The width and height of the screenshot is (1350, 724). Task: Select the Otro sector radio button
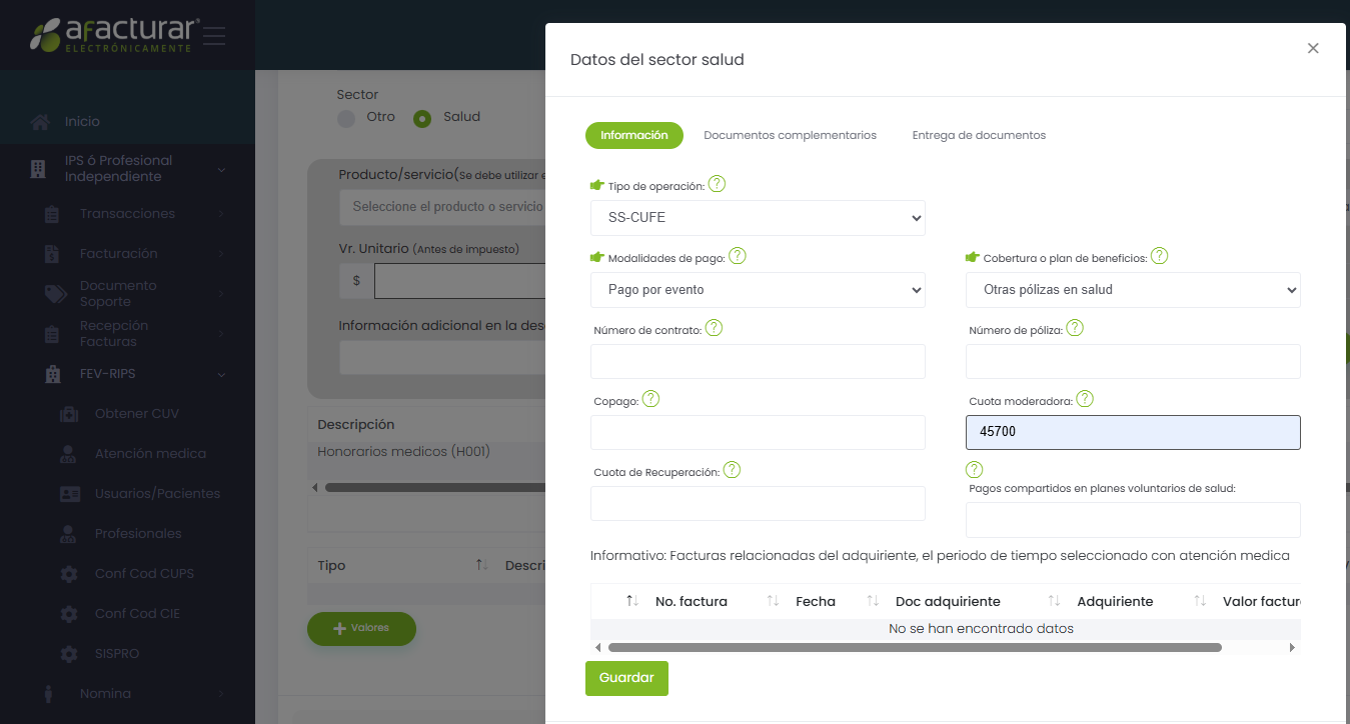pos(347,118)
